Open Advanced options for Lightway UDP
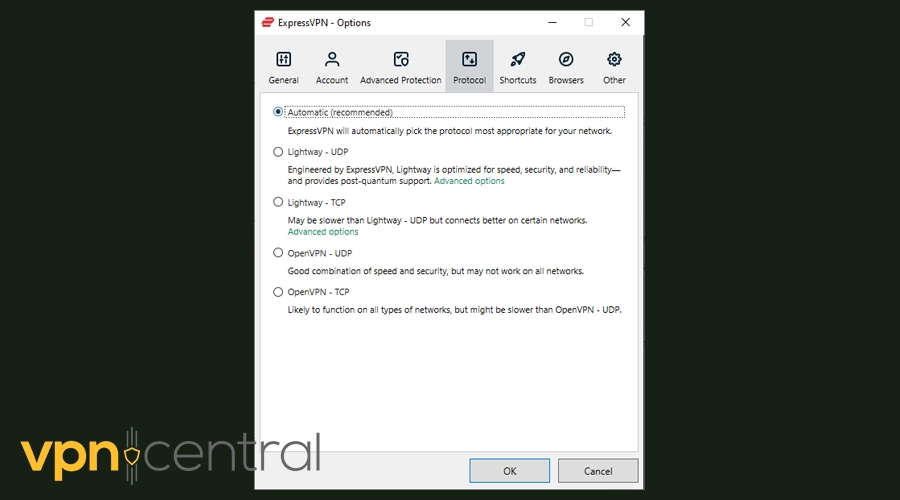 [x=469, y=181]
